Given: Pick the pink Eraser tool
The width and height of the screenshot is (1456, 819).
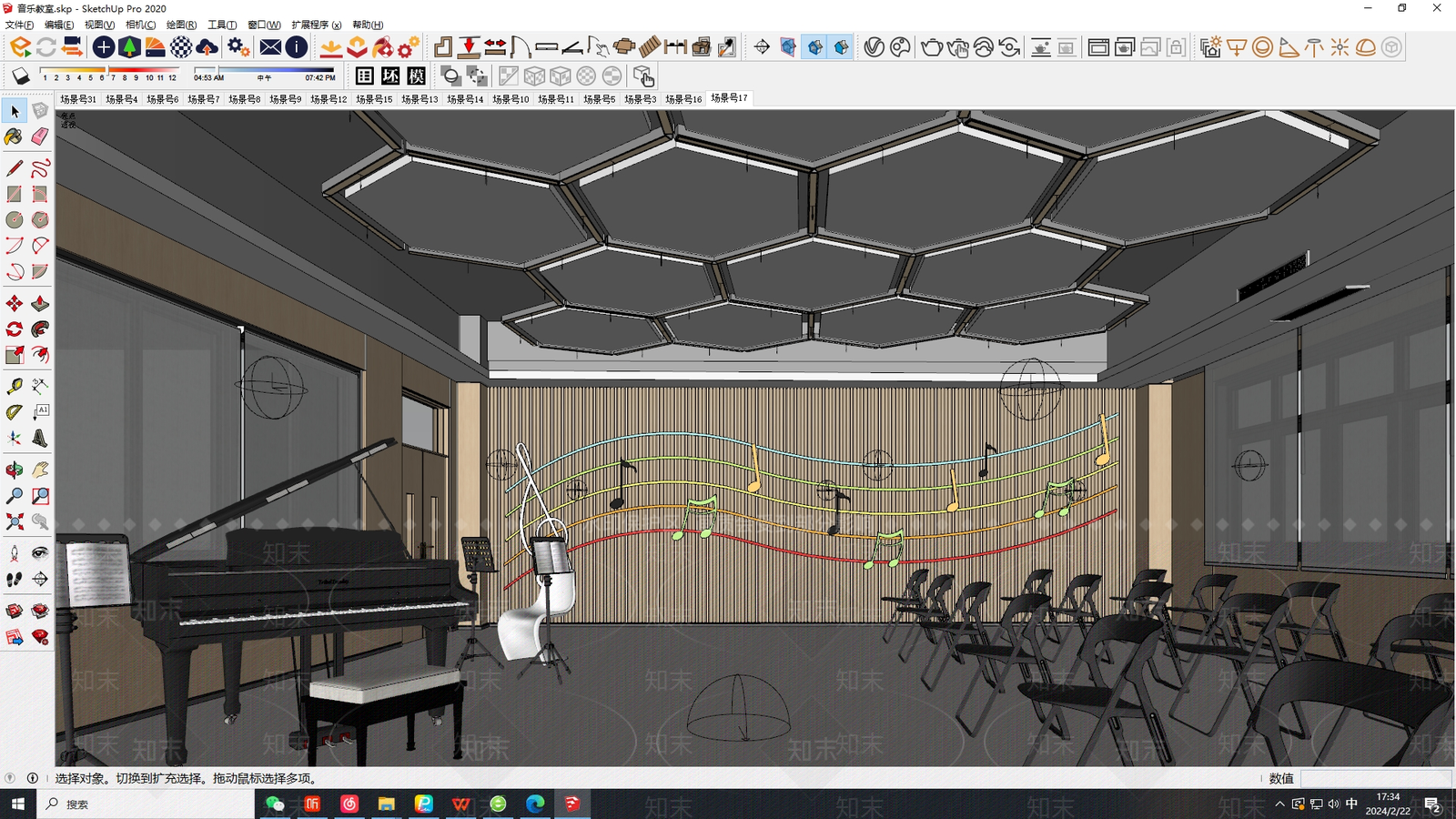Looking at the screenshot, I should pyautogui.click(x=40, y=136).
